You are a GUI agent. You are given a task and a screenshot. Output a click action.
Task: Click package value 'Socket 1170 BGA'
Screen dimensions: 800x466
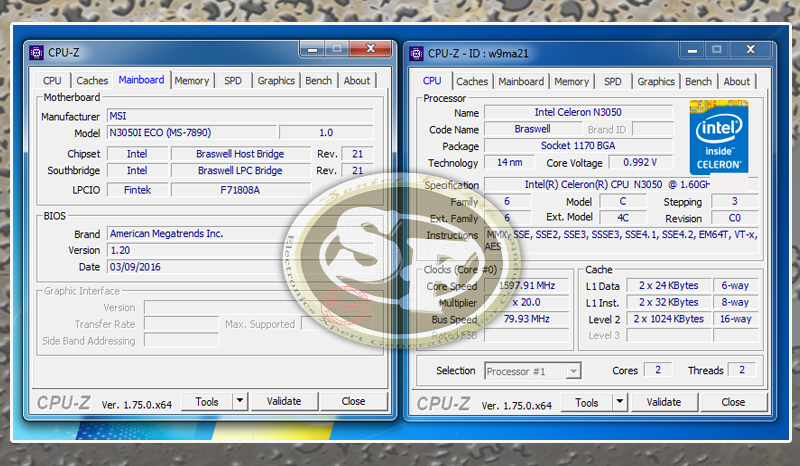click(x=578, y=145)
